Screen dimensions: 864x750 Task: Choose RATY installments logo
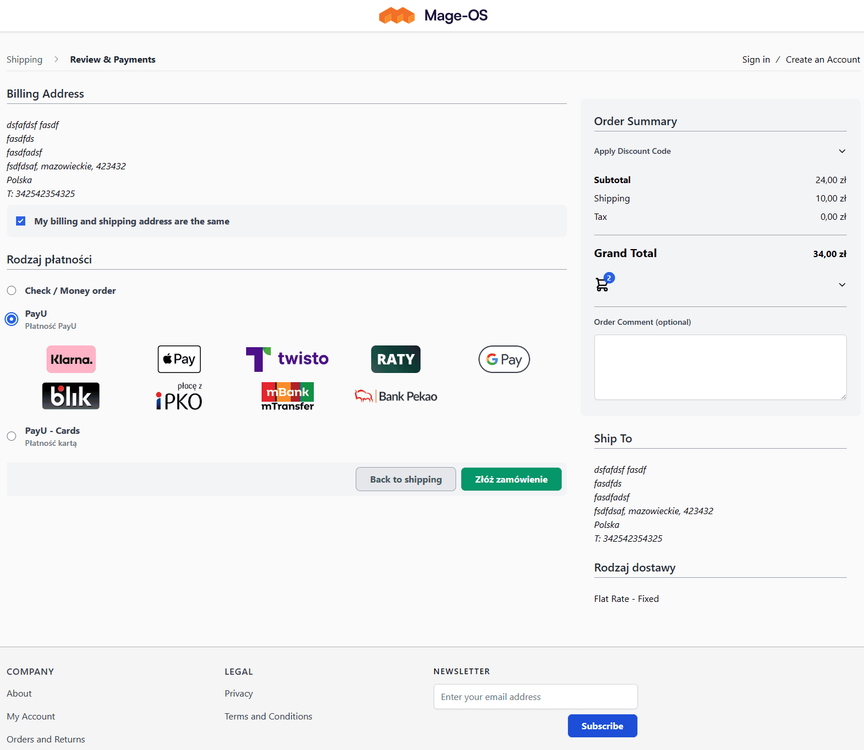(x=396, y=359)
